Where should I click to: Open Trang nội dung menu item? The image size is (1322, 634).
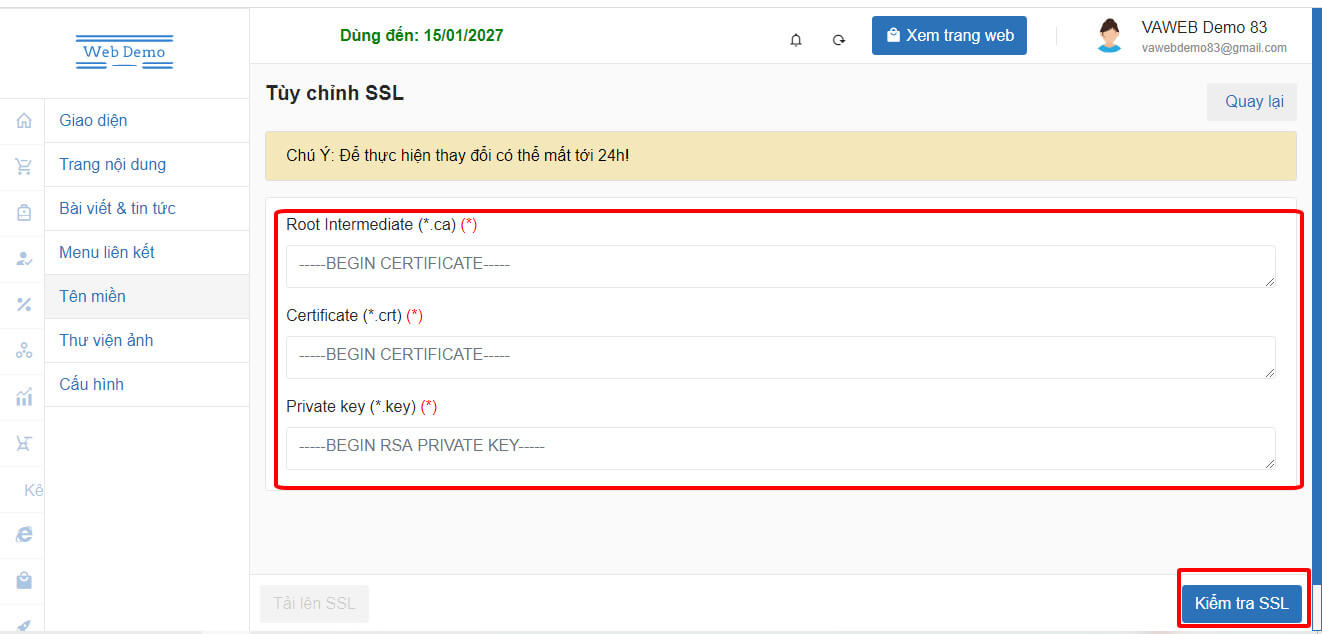tap(112, 164)
